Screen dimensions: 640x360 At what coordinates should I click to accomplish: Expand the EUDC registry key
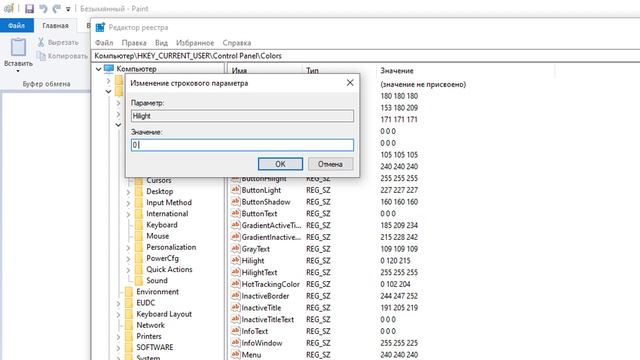pos(118,303)
